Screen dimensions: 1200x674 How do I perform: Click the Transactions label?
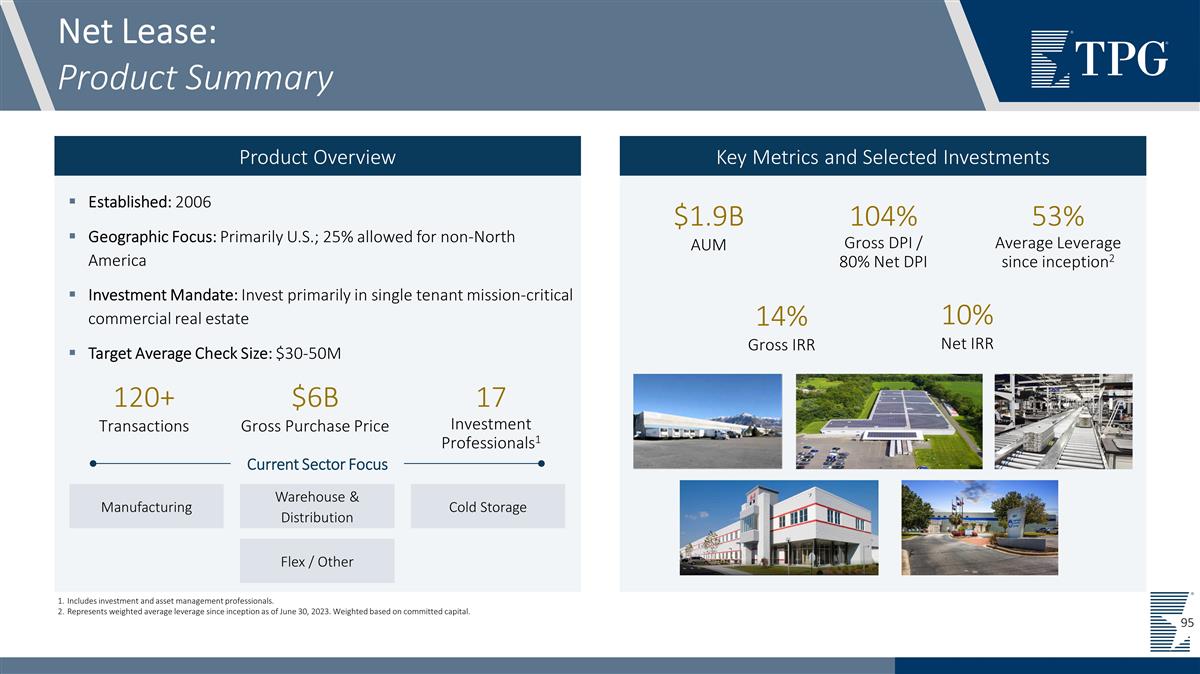[x=144, y=426]
